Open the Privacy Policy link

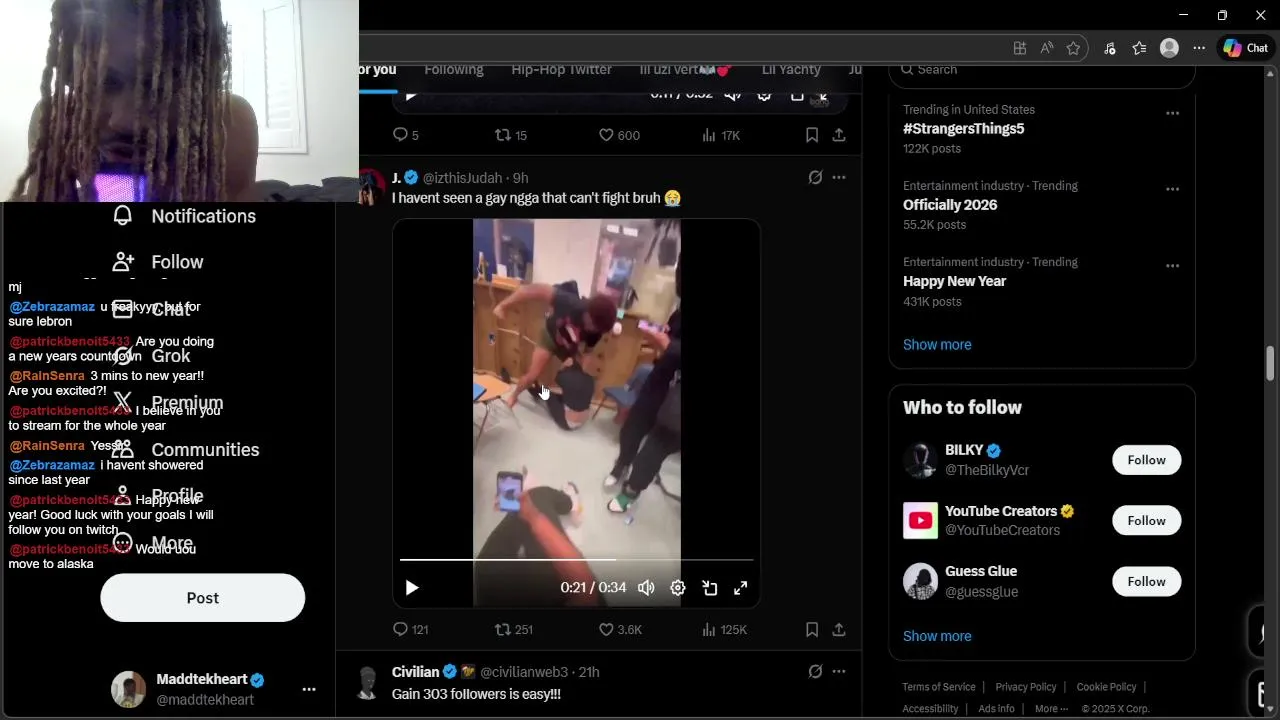click(x=1026, y=687)
